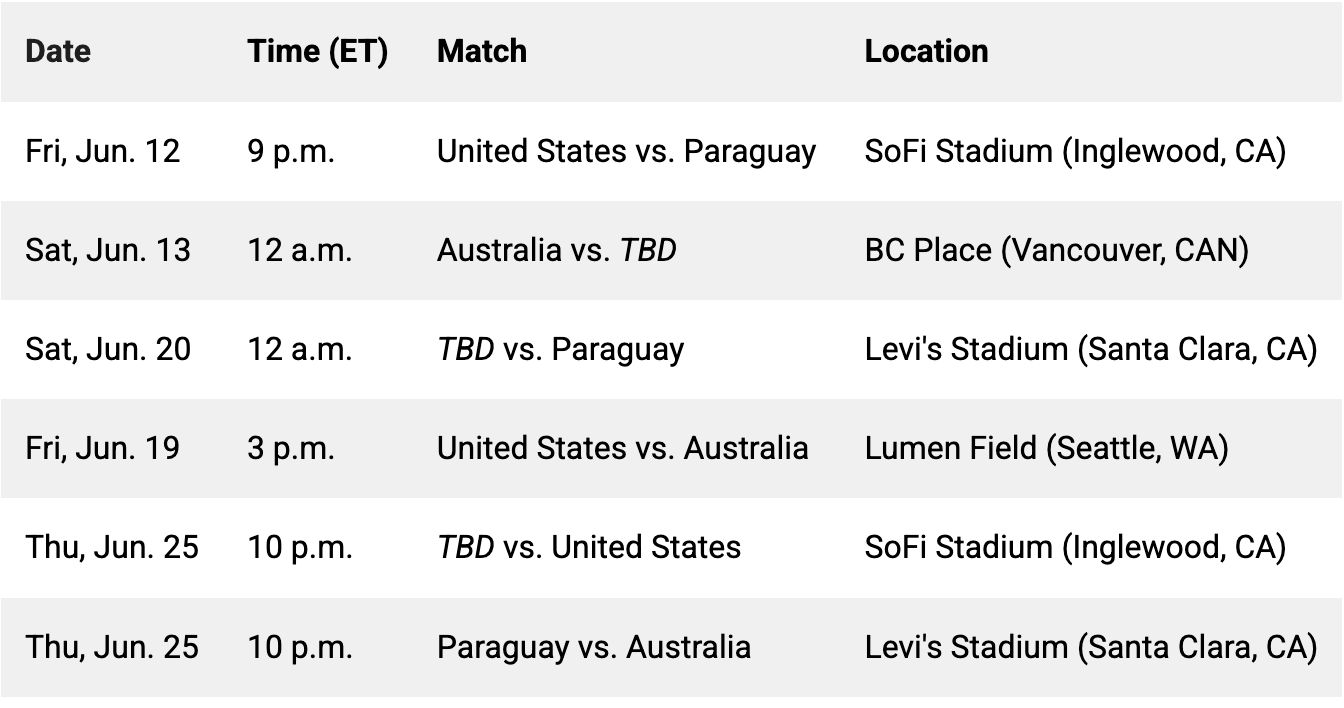Select BC Place (Vancouver, CAN) location
The image size is (1344, 708).
pyautogui.click(x=1057, y=250)
